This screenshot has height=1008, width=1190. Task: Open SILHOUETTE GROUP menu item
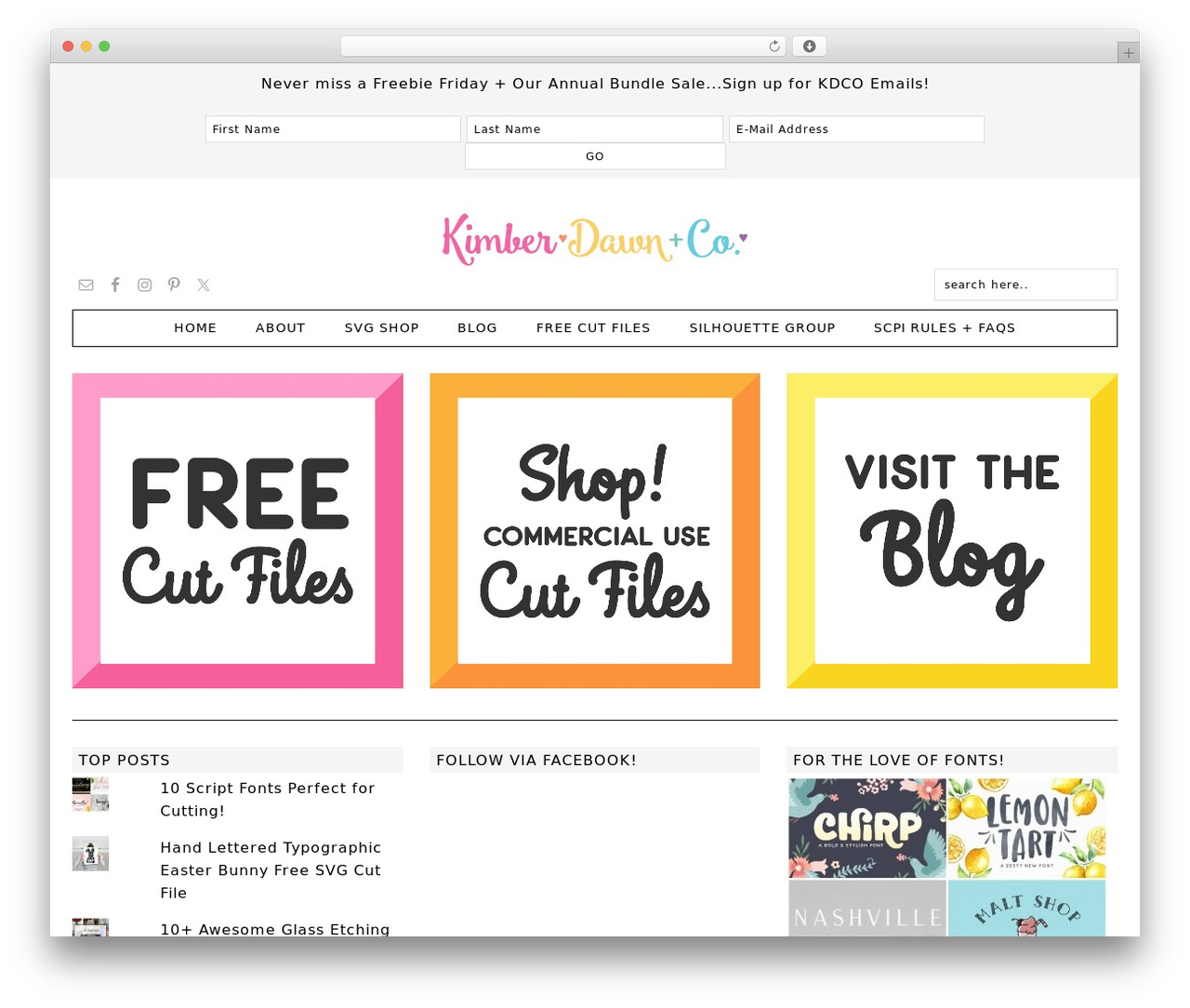coord(762,328)
